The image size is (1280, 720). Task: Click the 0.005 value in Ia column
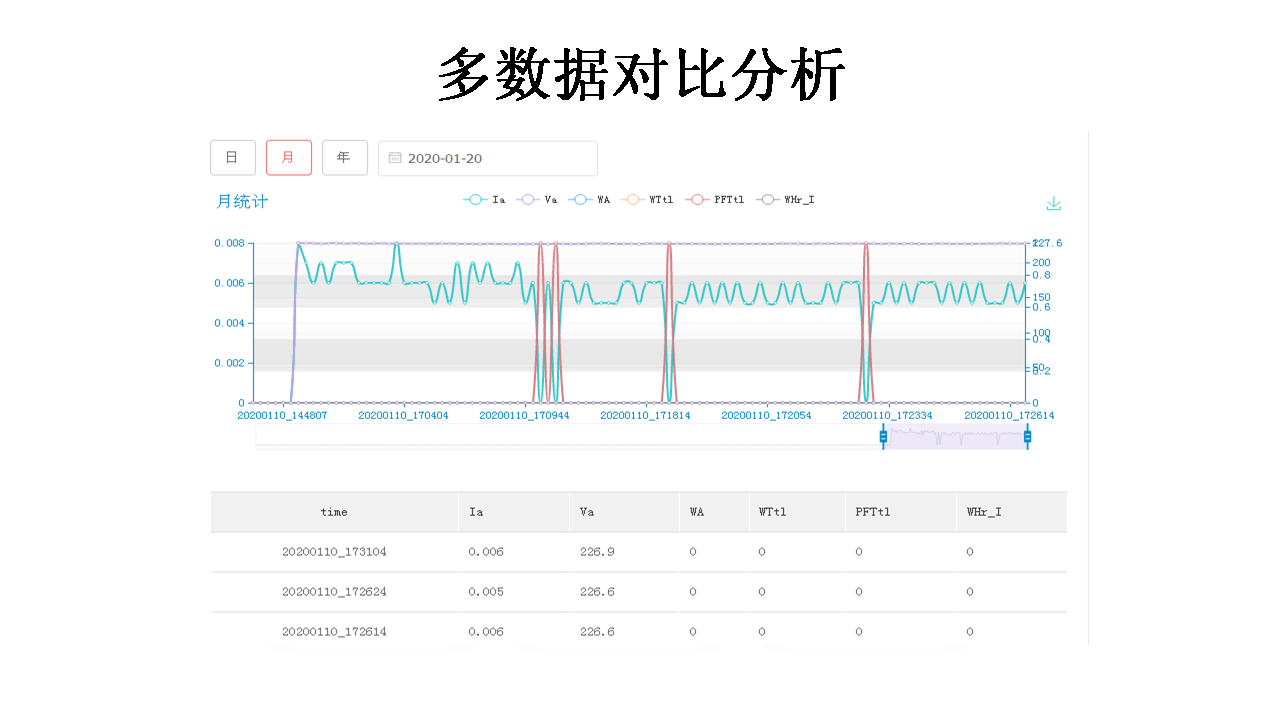(486, 592)
